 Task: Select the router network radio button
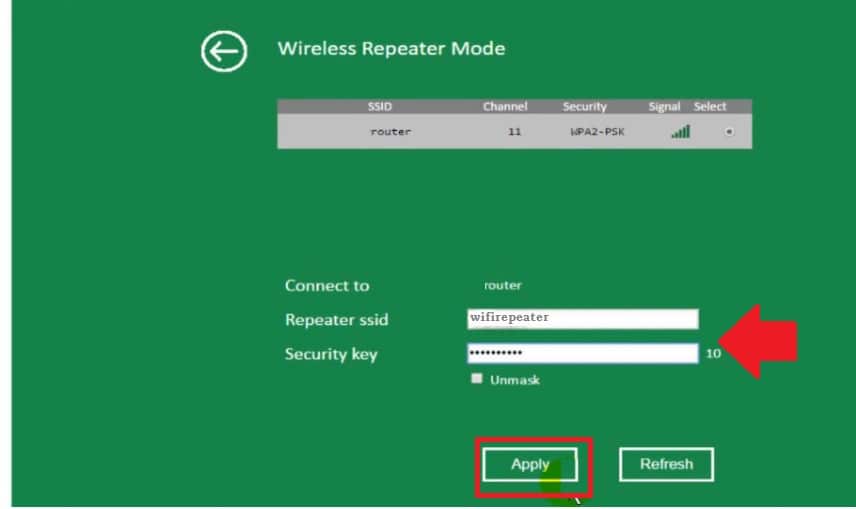tap(729, 132)
